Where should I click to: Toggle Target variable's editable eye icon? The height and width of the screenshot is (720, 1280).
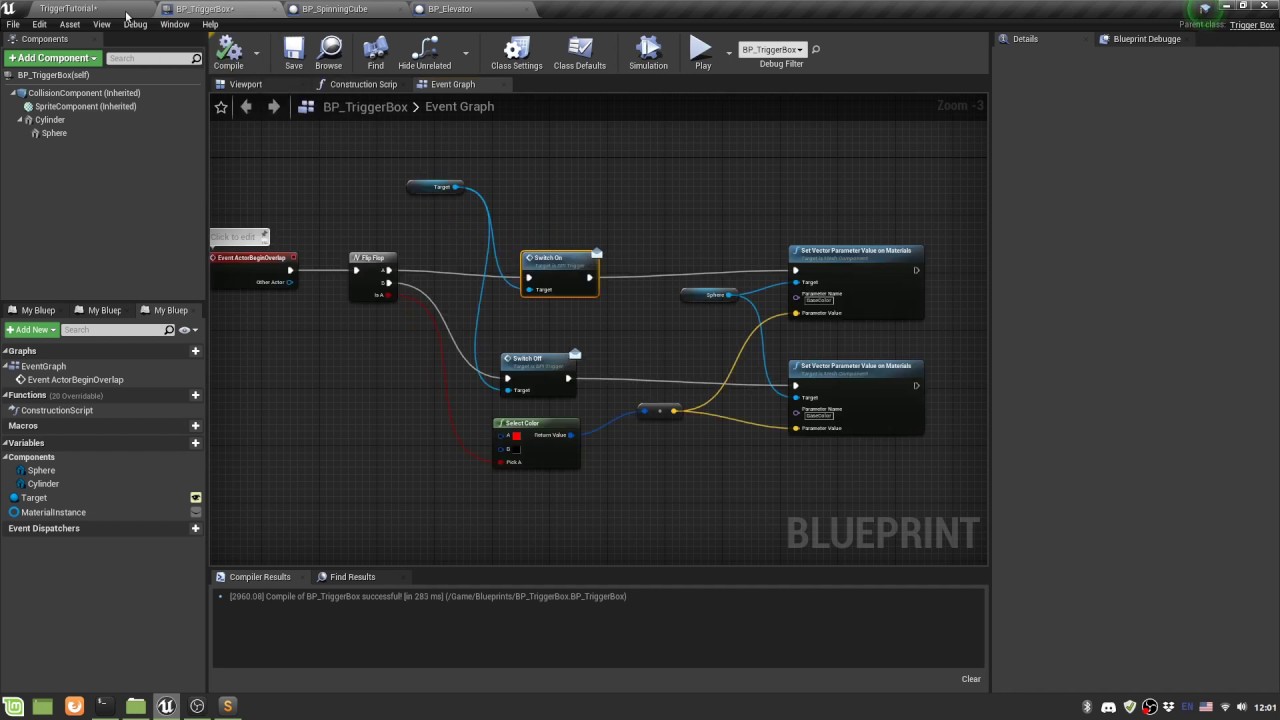(196, 498)
